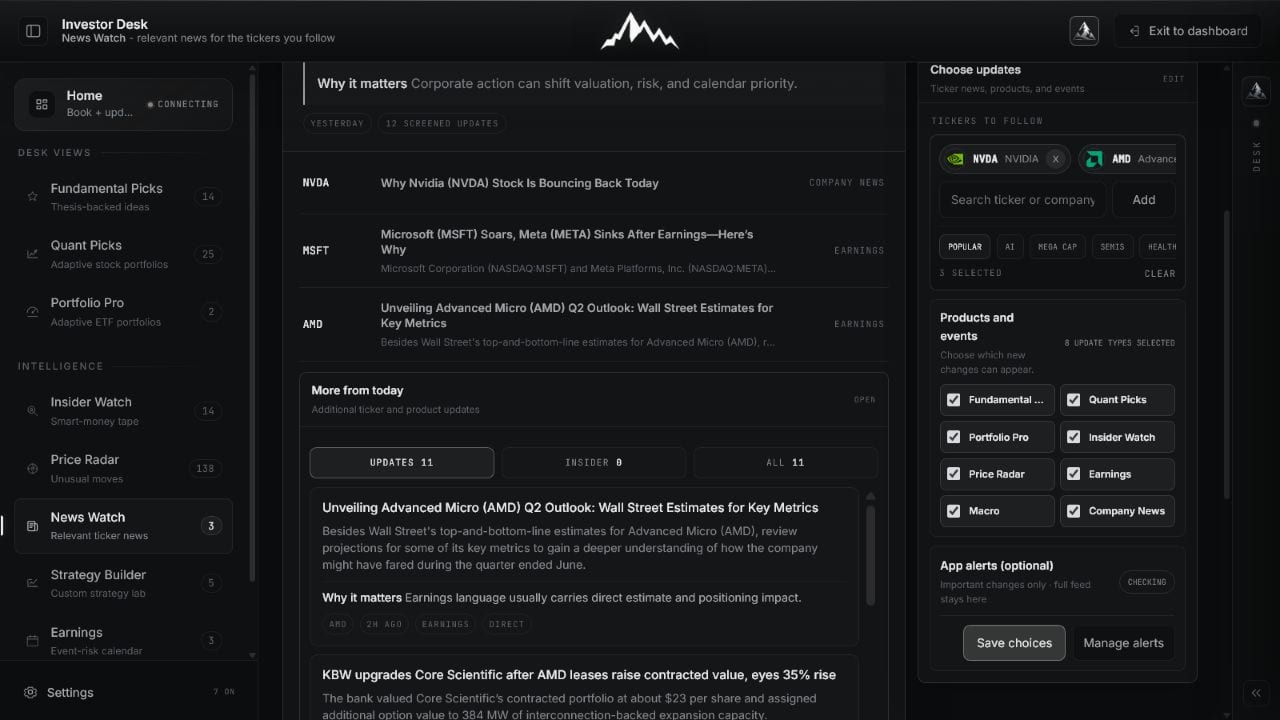This screenshot has width=1280, height=720.
Task: Open Quant Picks desk view
Action: click(123, 254)
